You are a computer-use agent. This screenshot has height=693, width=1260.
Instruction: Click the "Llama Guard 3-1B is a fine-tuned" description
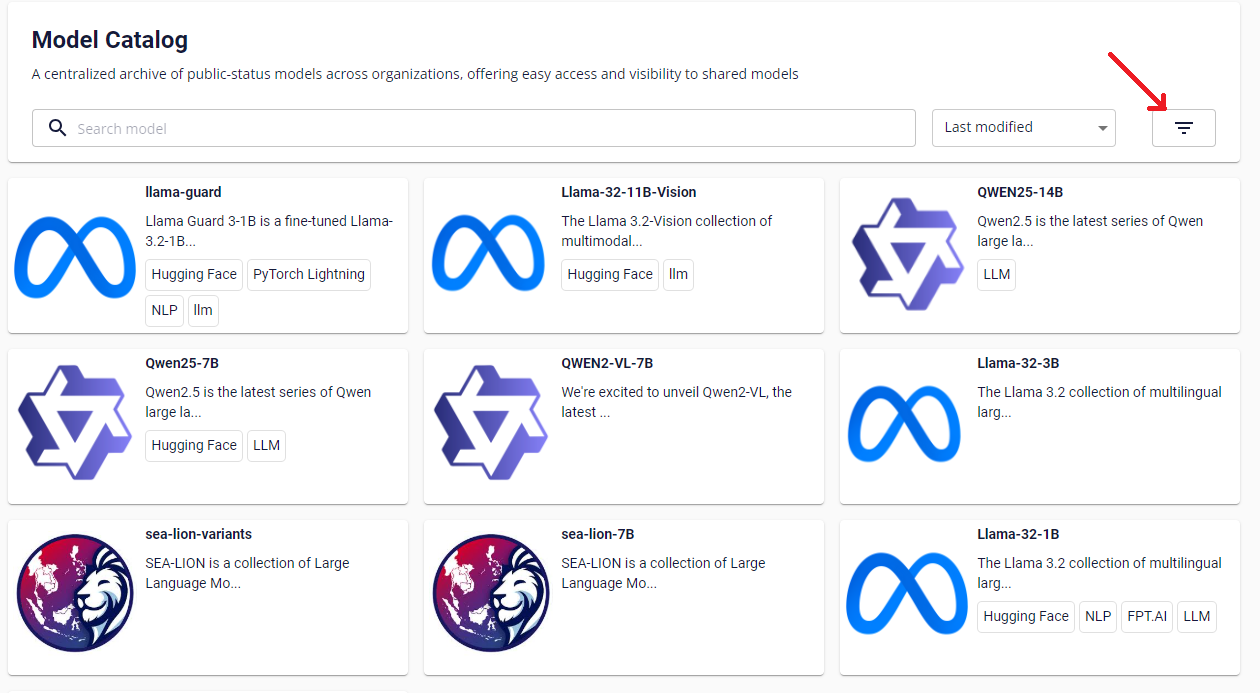270,231
